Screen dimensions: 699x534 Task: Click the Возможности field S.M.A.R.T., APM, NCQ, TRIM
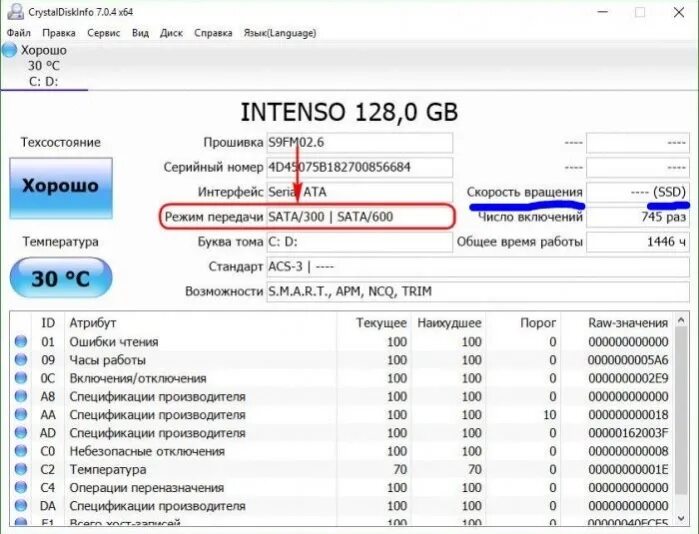point(478,292)
